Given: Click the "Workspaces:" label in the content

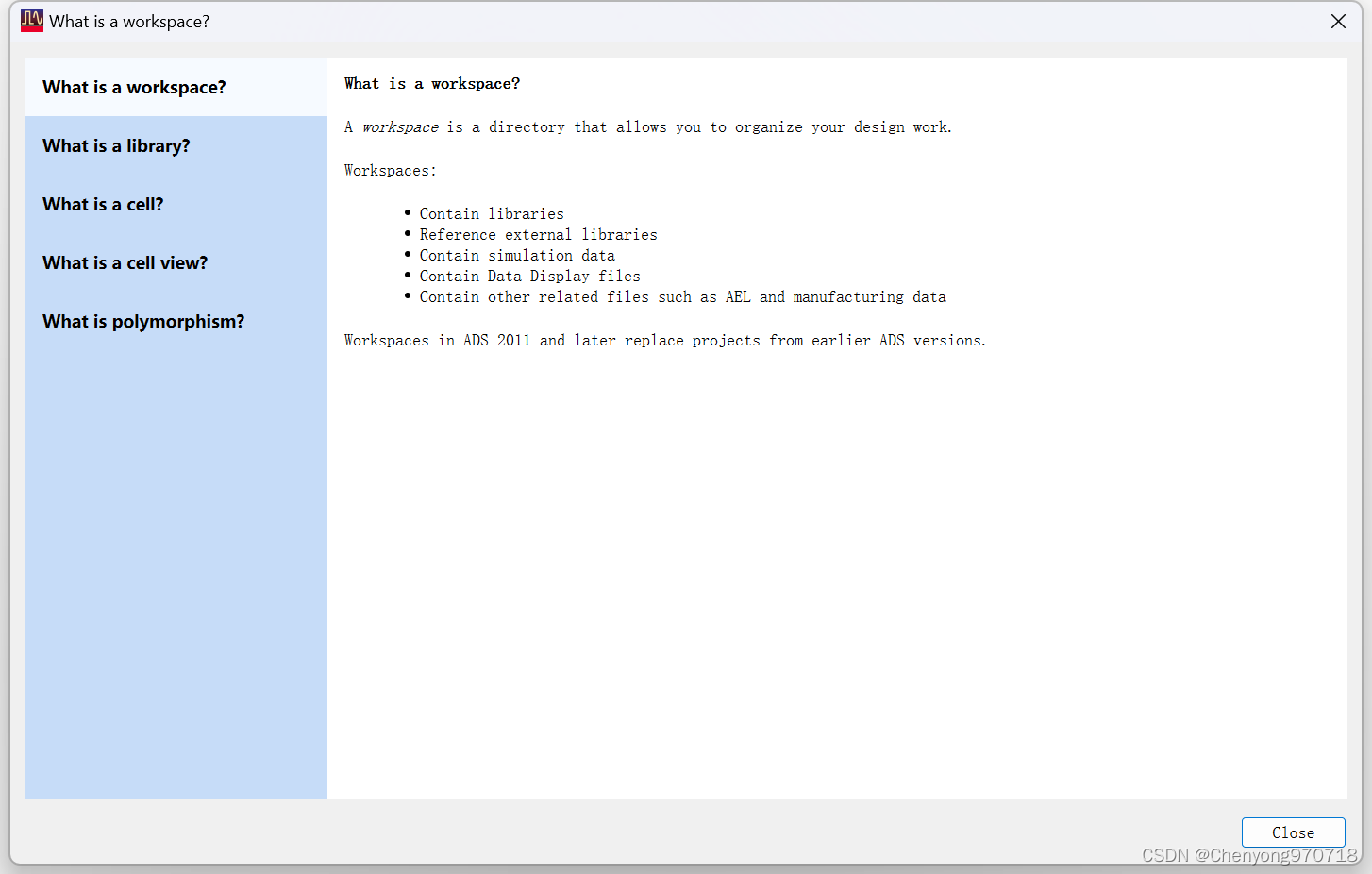Looking at the screenshot, I should (x=389, y=170).
